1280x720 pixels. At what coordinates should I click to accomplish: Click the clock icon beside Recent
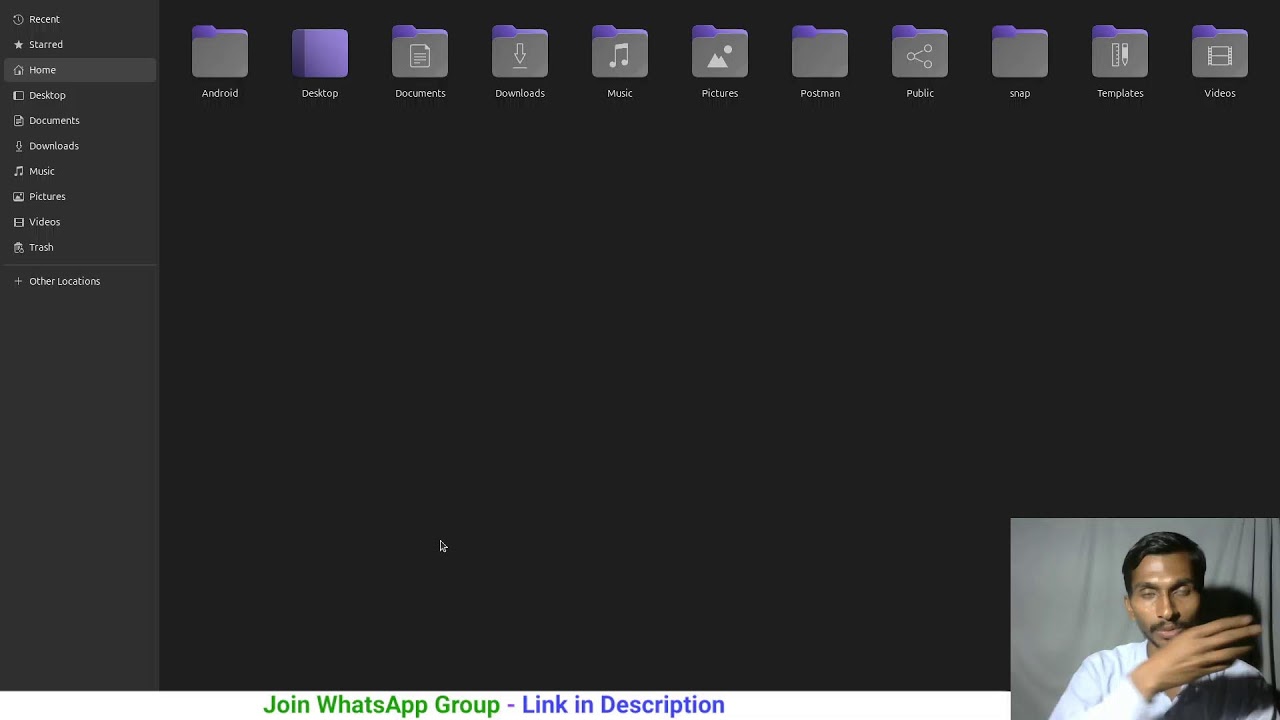coord(18,19)
